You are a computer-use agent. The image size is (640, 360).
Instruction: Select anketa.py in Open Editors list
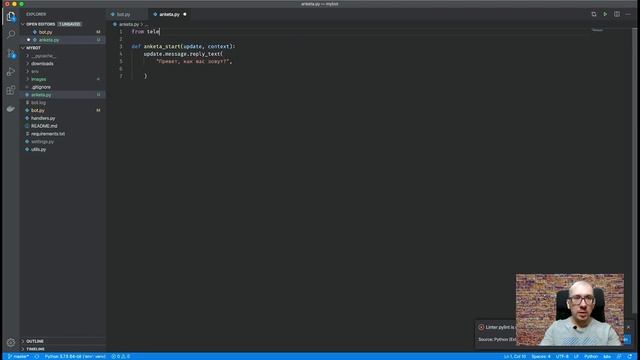(63, 40)
